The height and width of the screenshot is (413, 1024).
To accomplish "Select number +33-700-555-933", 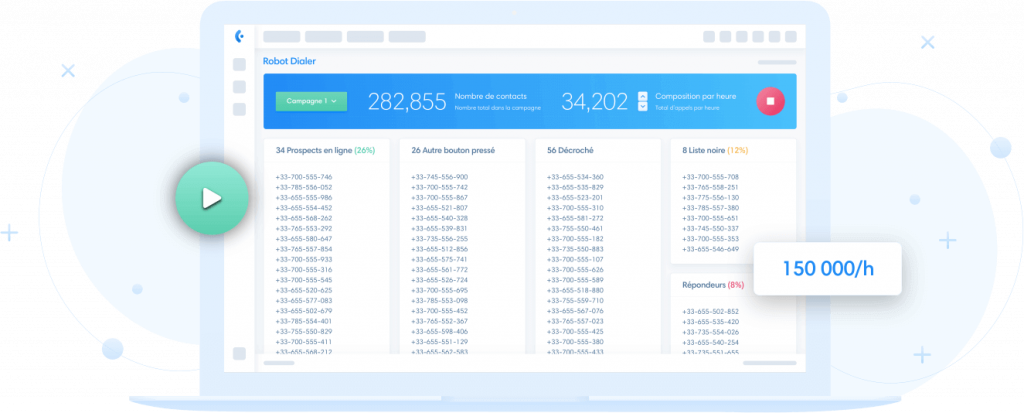I will click(304, 259).
